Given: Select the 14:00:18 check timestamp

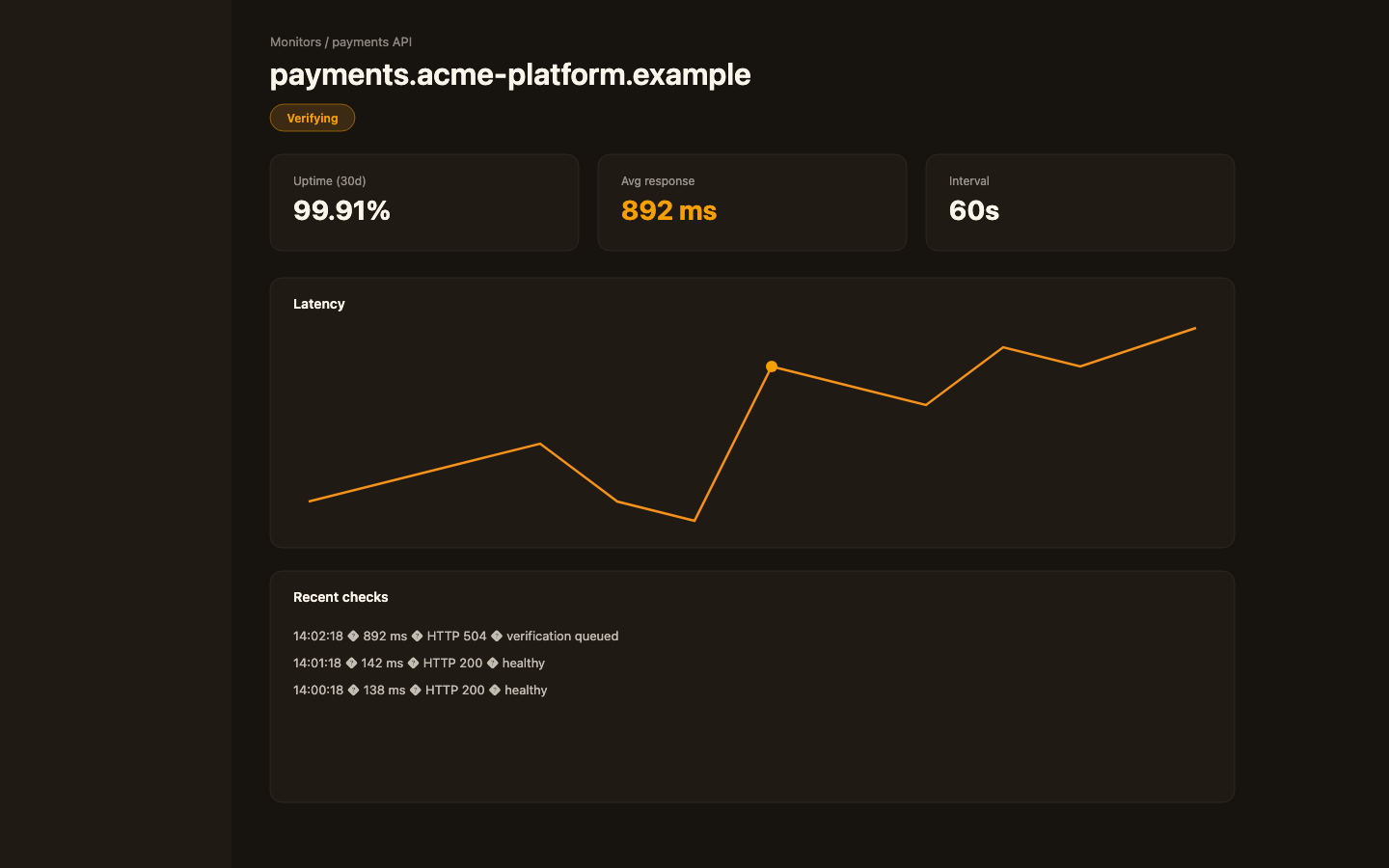Looking at the screenshot, I should pyautogui.click(x=318, y=691).
